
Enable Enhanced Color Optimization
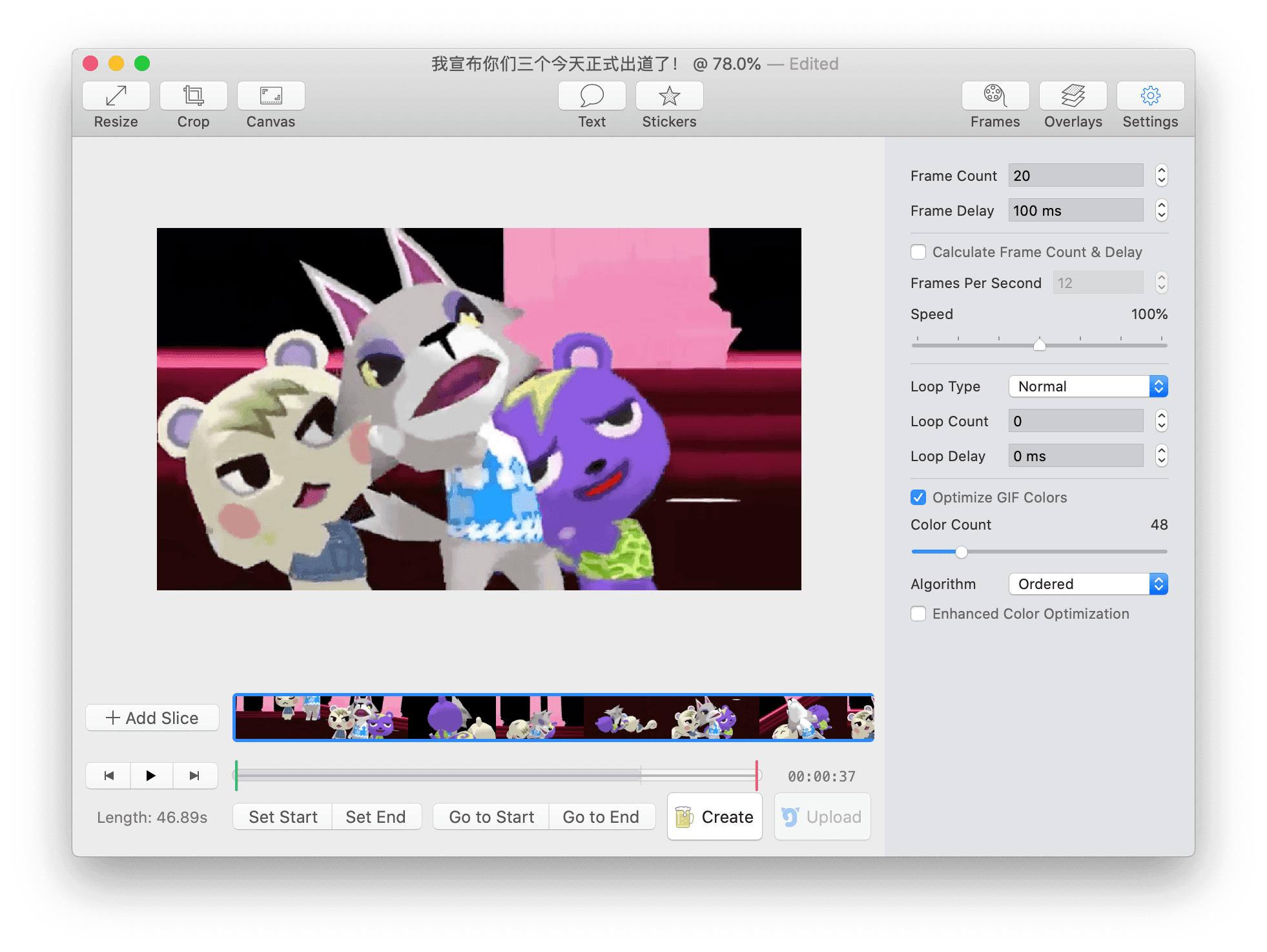click(x=918, y=614)
